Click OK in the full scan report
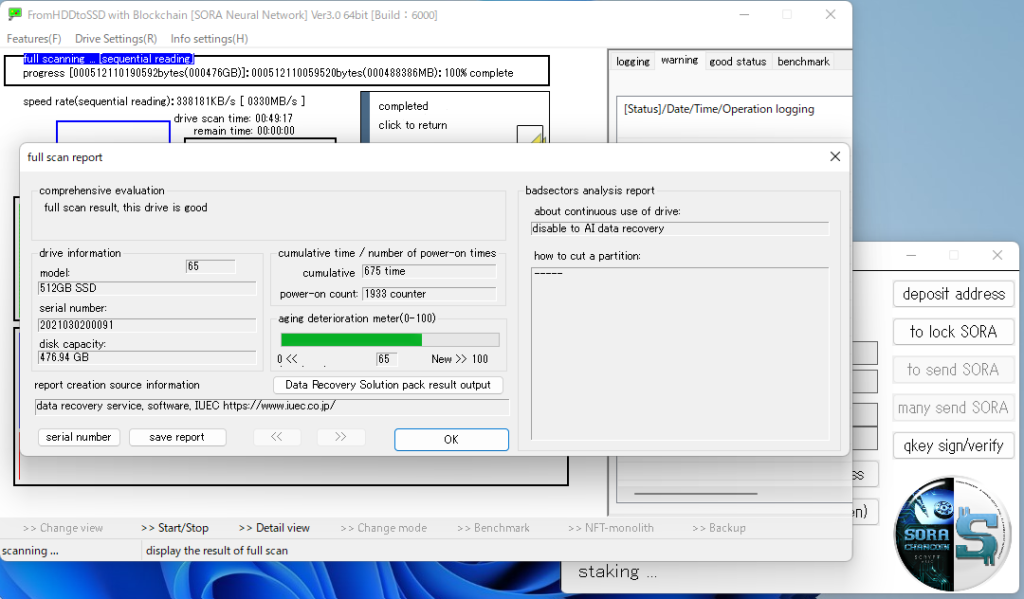Screen dimensions: 1024x599 tap(451, 440)
